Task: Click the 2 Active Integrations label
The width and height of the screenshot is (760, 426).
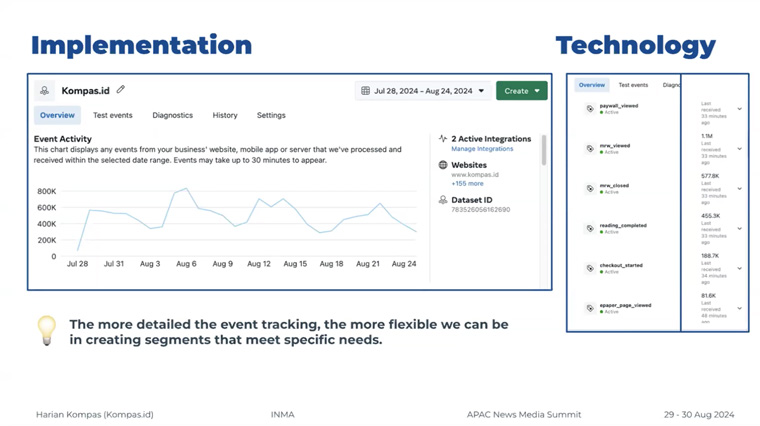Action: click(x=491, y=139)
